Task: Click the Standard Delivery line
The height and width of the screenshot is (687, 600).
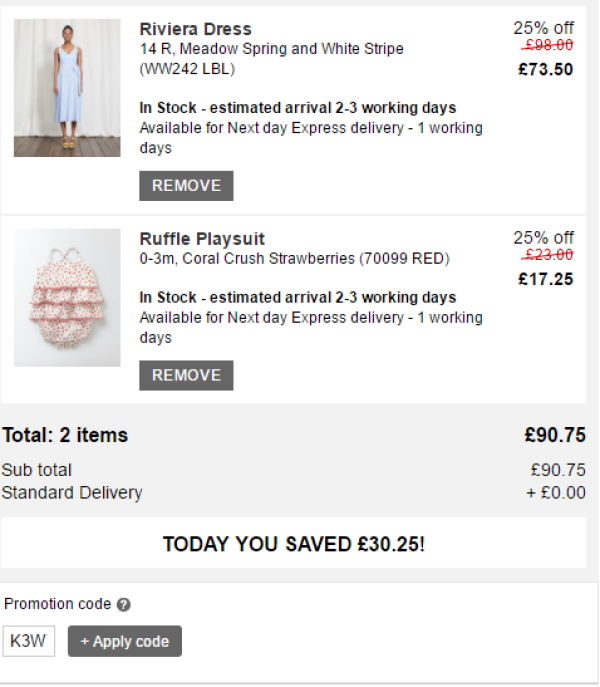Action: click(x=293, y=493)
